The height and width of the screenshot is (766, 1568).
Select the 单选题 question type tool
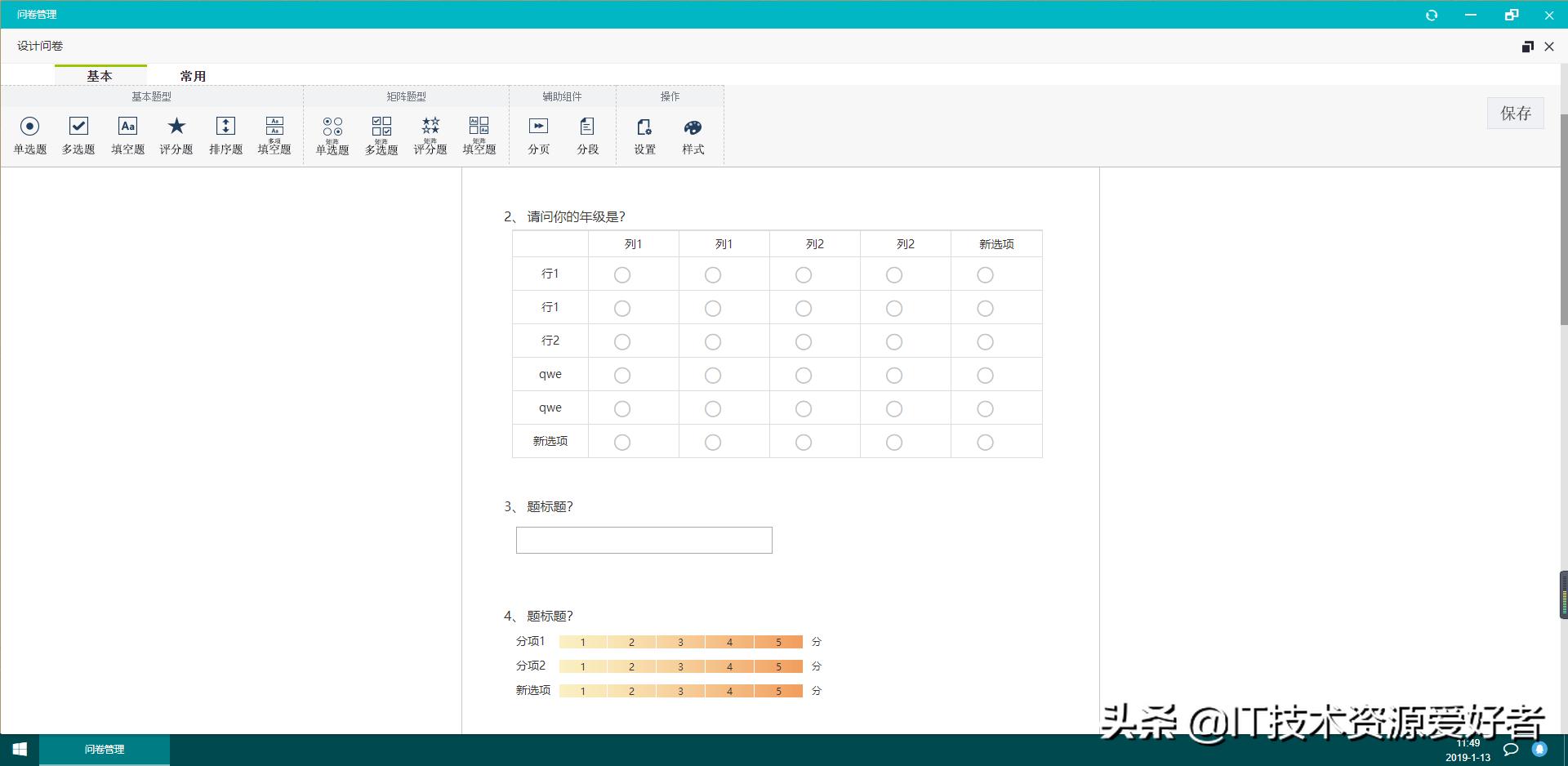pyautogui.click(x=29, y=134)
